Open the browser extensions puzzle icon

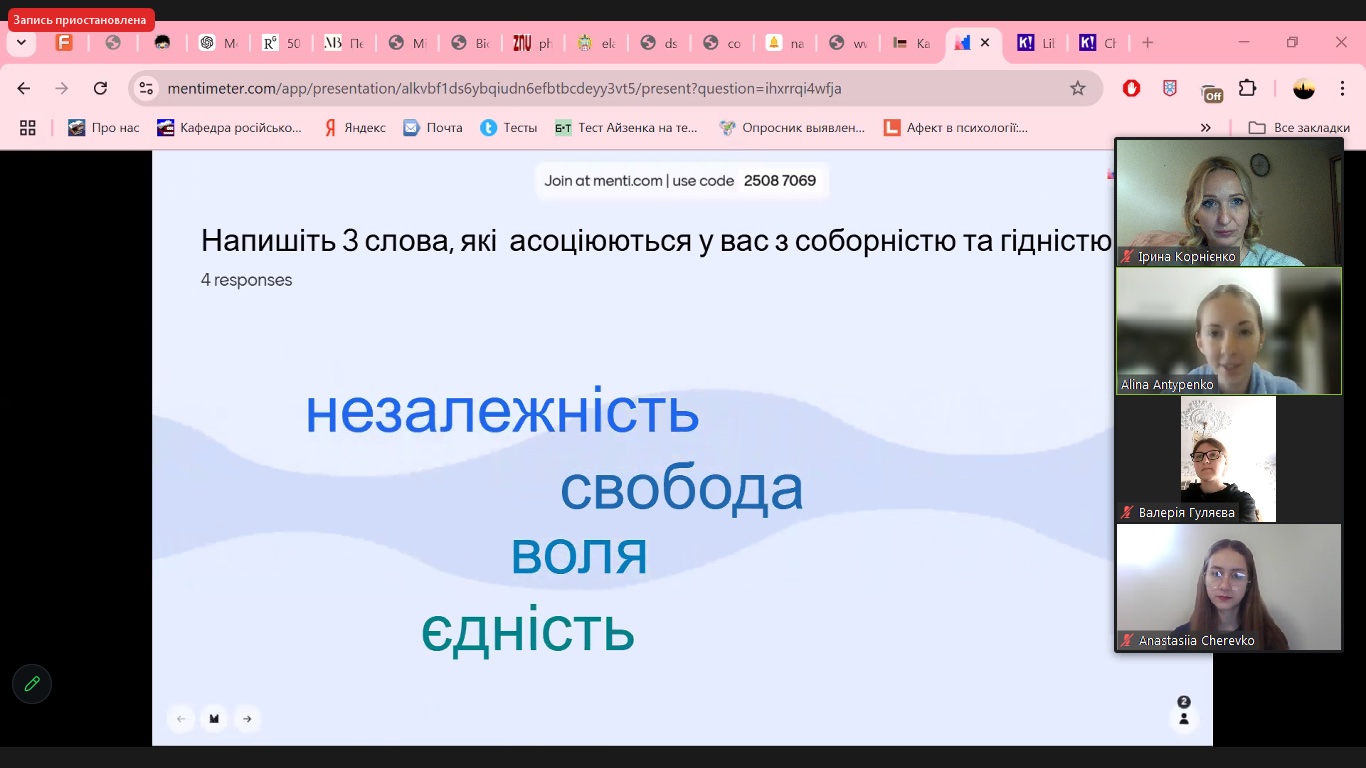(x=1247, y=88)
